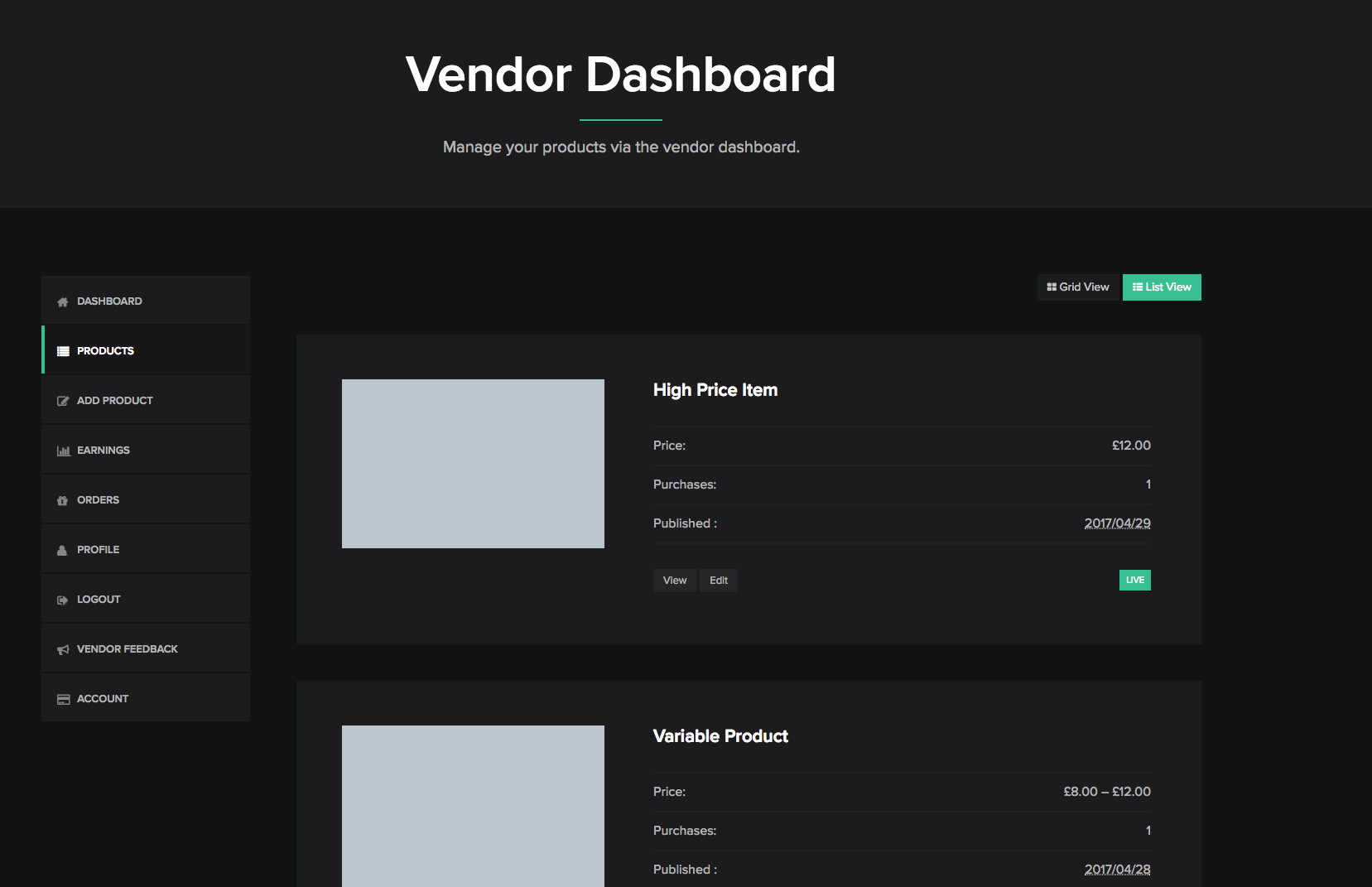Viewport: 1372px width, 887px height.
Task: Open Vendor Feedback section
Action: click(146, 648)
